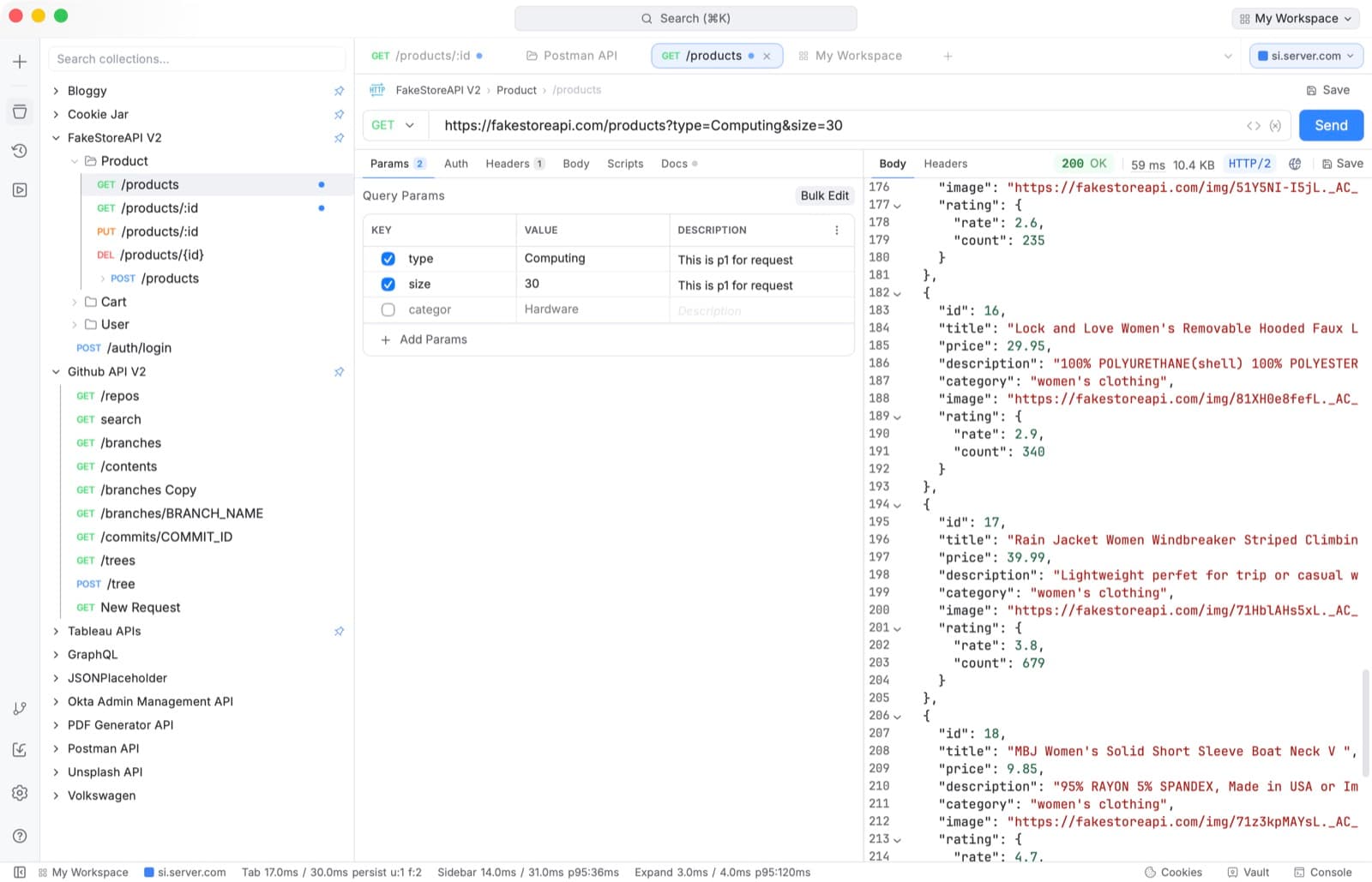Switch to the request Headers tab

coord(514,164)
